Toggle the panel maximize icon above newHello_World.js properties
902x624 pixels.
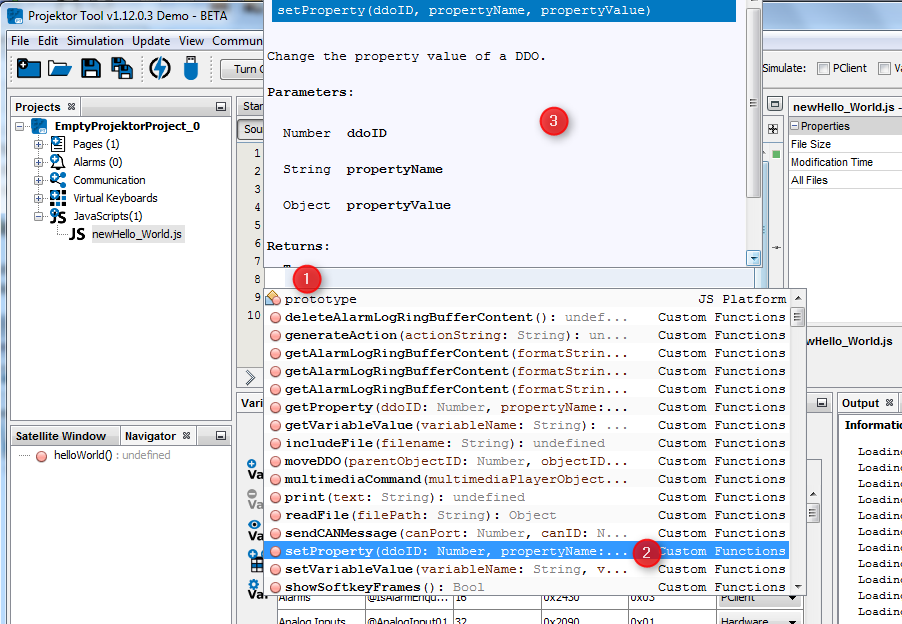click(775, 102)
